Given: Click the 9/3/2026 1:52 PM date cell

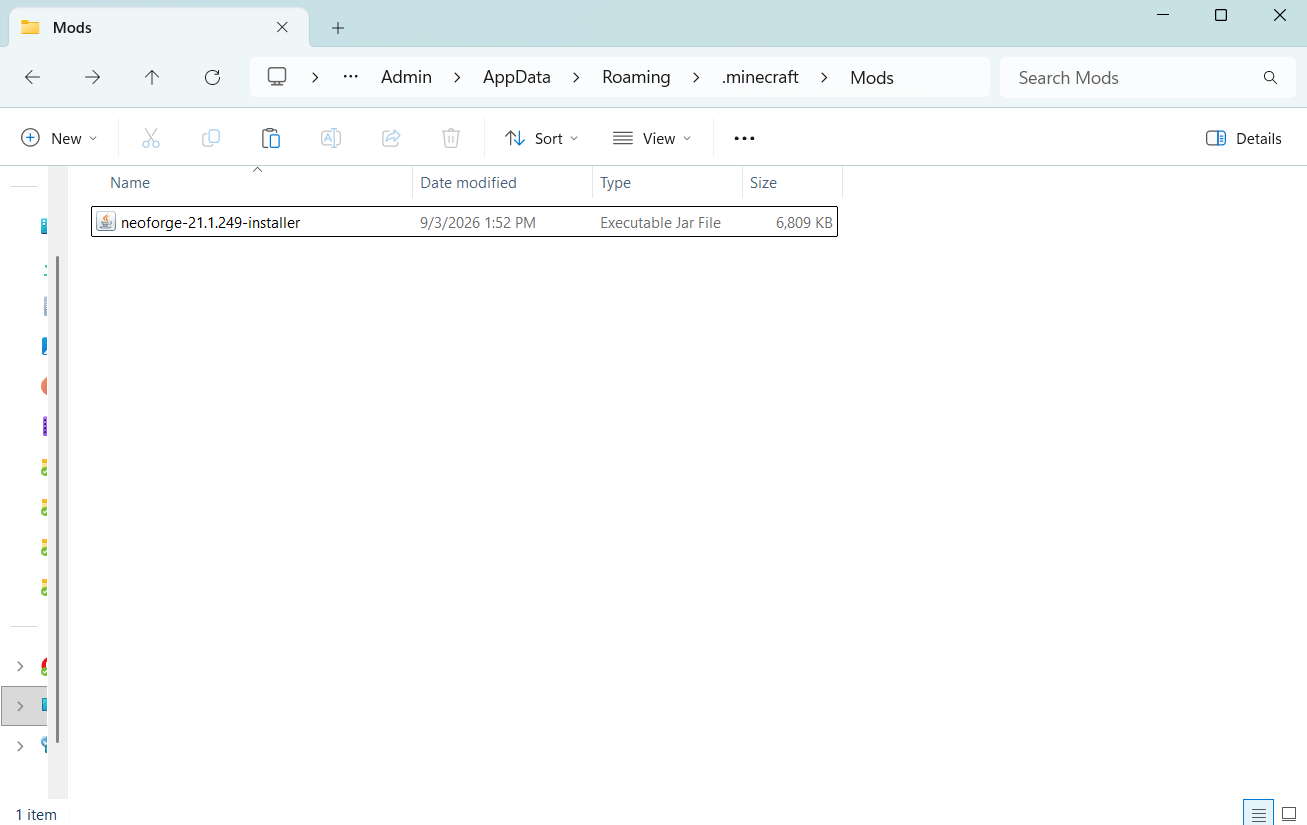Looking at the screenshot, I should (478, 223).
